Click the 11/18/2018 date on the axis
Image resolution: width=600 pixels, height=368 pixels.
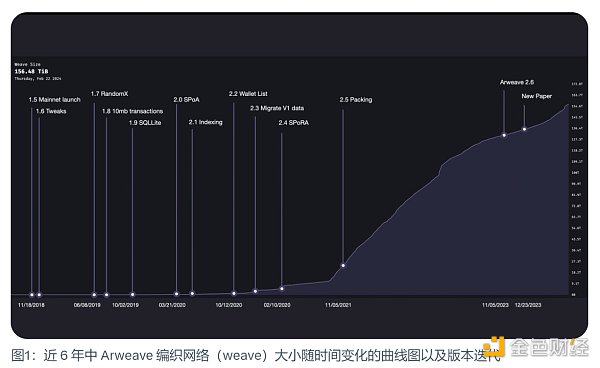[x=31, y=305]
